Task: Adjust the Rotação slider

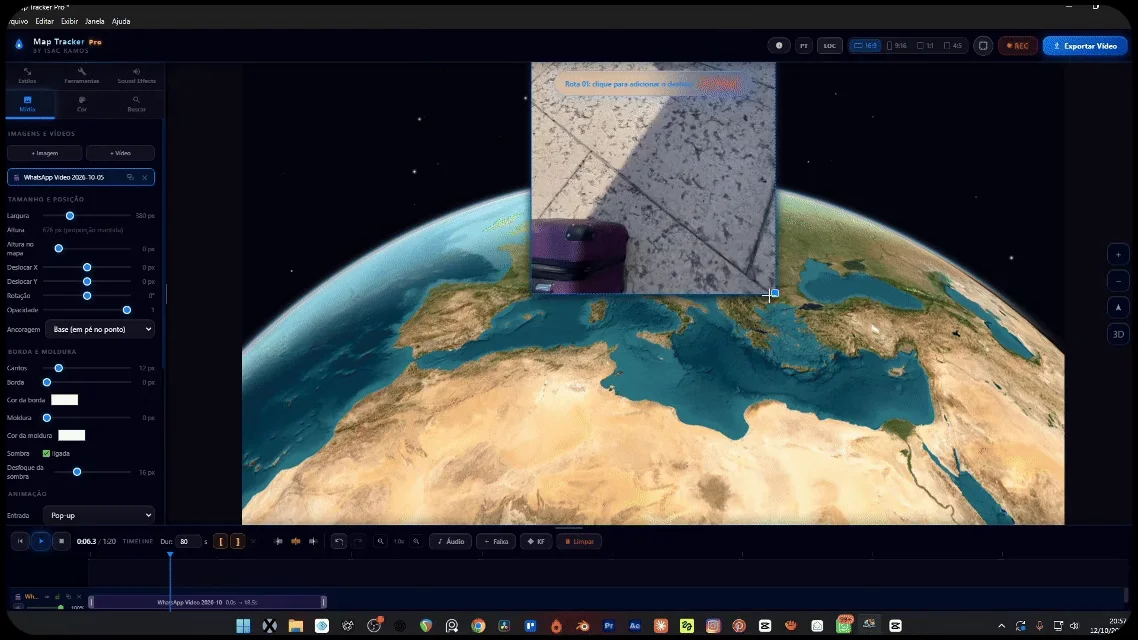Action: pyautogui.click(x=87, y=295)
